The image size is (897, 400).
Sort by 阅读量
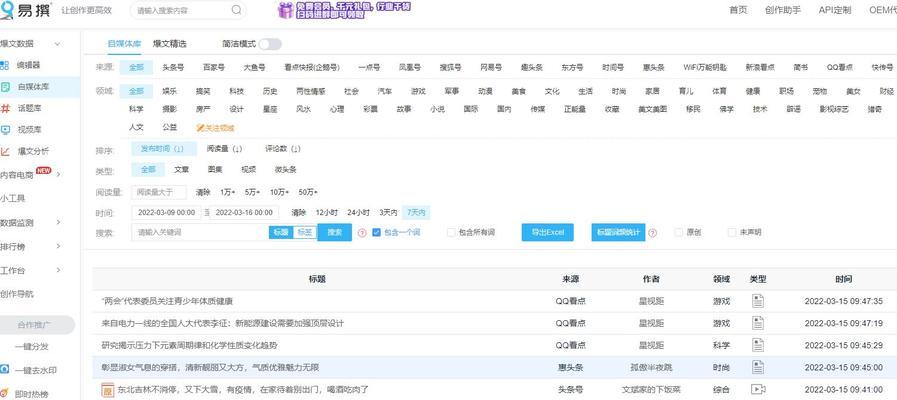(224, 149)
